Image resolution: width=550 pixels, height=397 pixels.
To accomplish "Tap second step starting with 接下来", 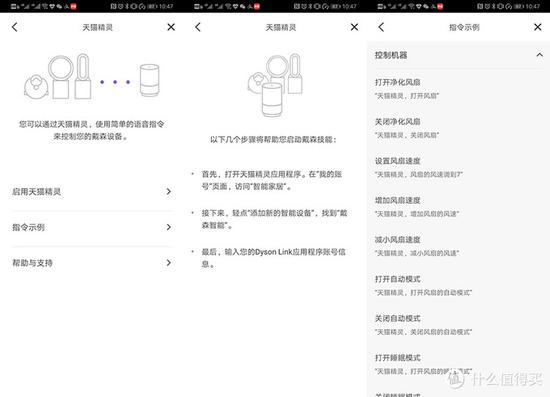I will 274,219.
